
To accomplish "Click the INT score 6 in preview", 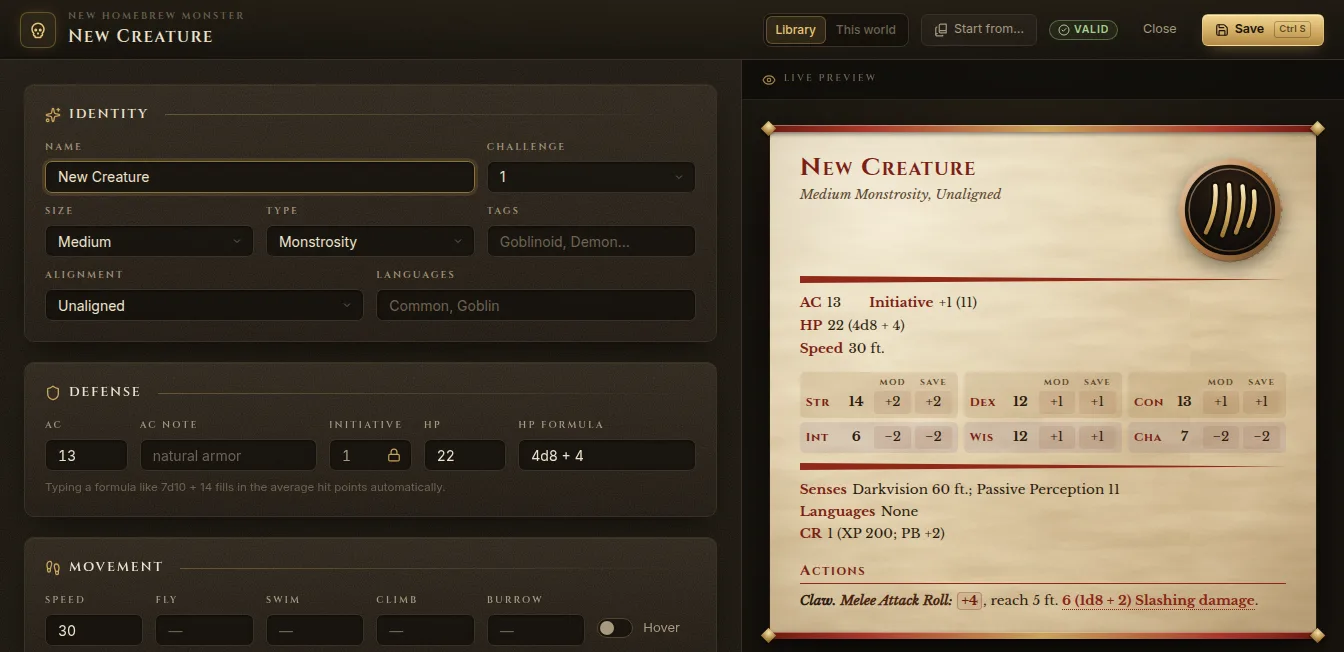I will [856, 436].
